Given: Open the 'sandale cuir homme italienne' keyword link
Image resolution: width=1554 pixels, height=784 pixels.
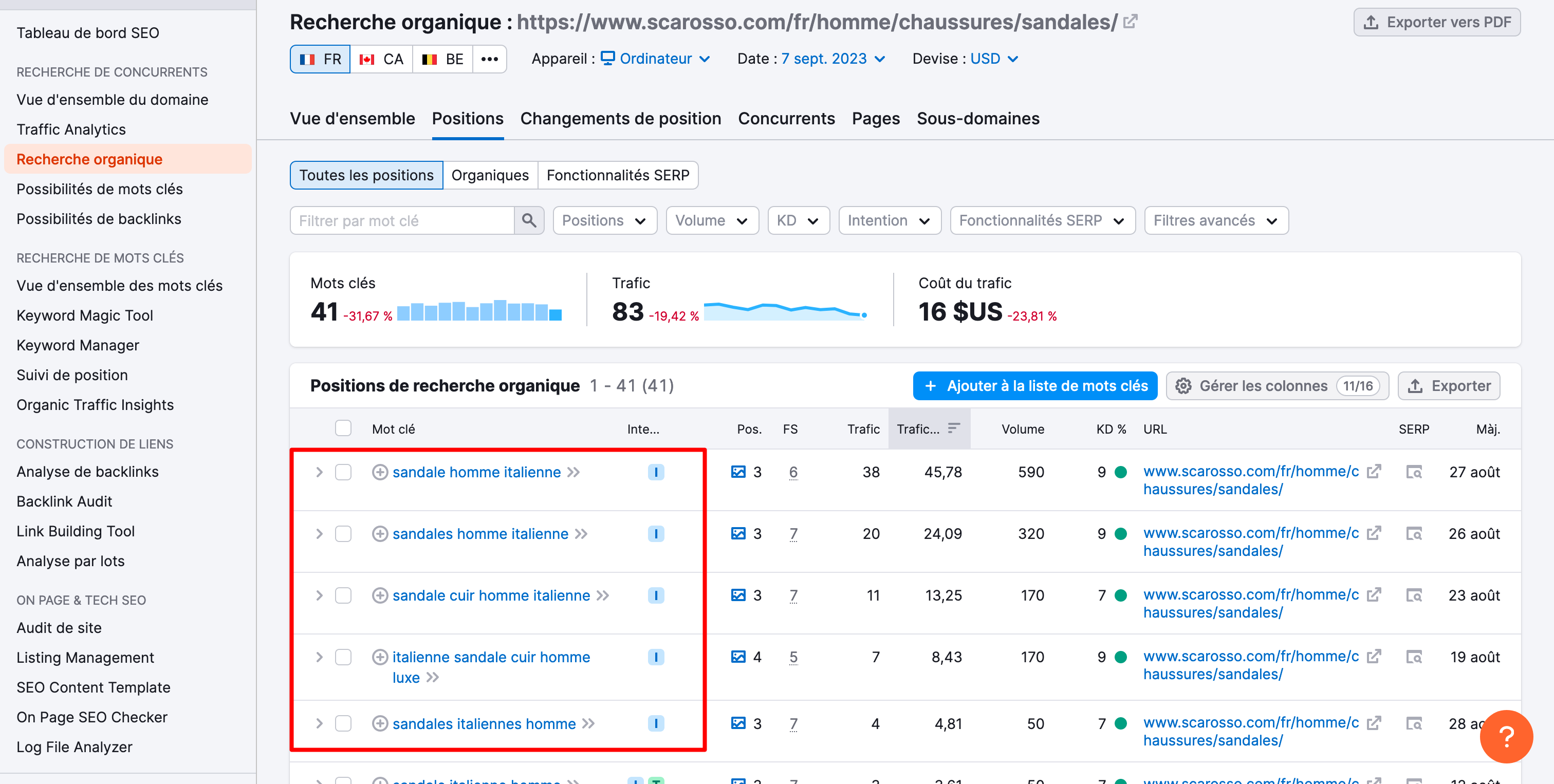Looking at the screenshot, I should click(491, 595).
